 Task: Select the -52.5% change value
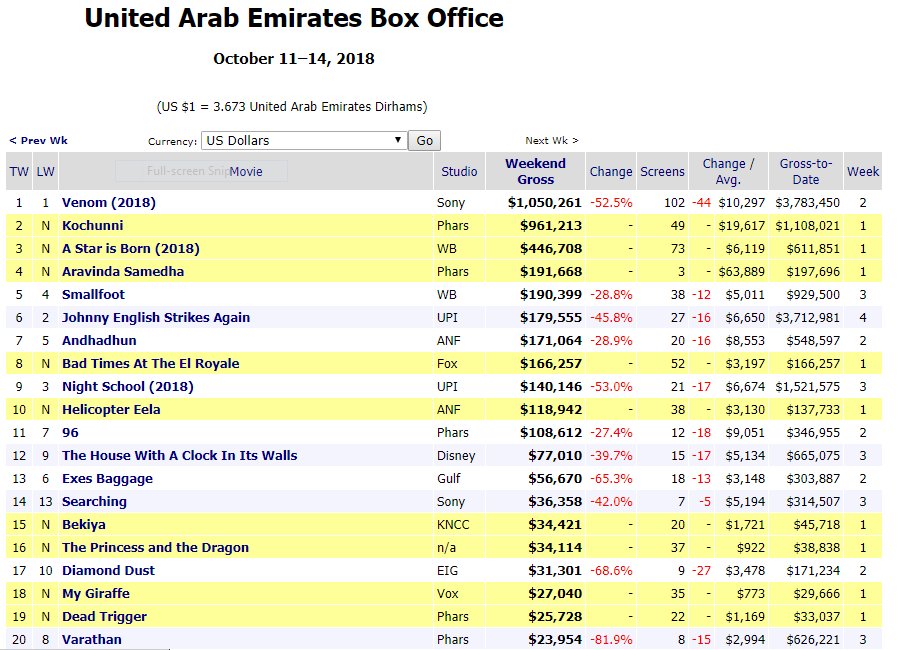click(611, 203)
